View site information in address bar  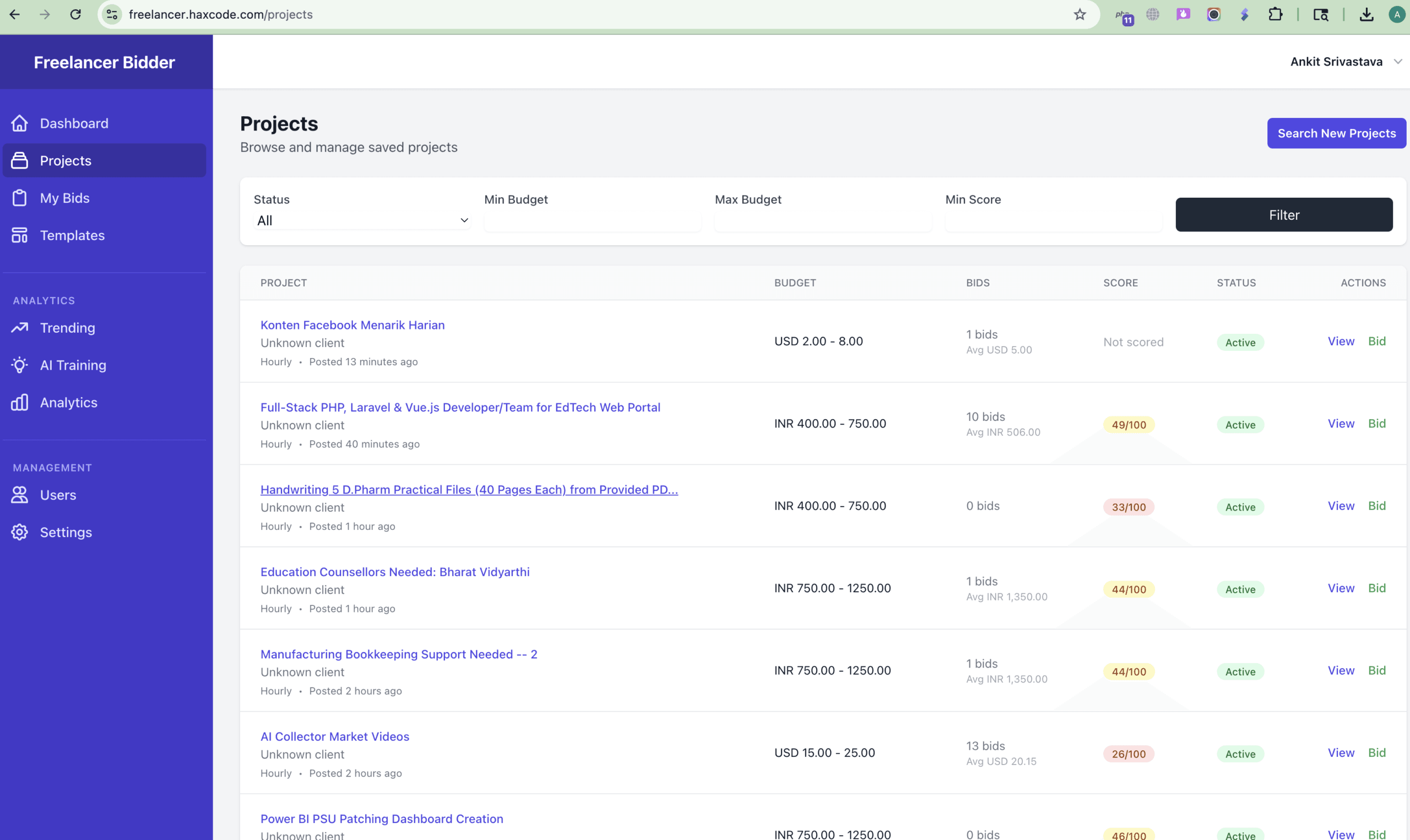pos(112,15)
